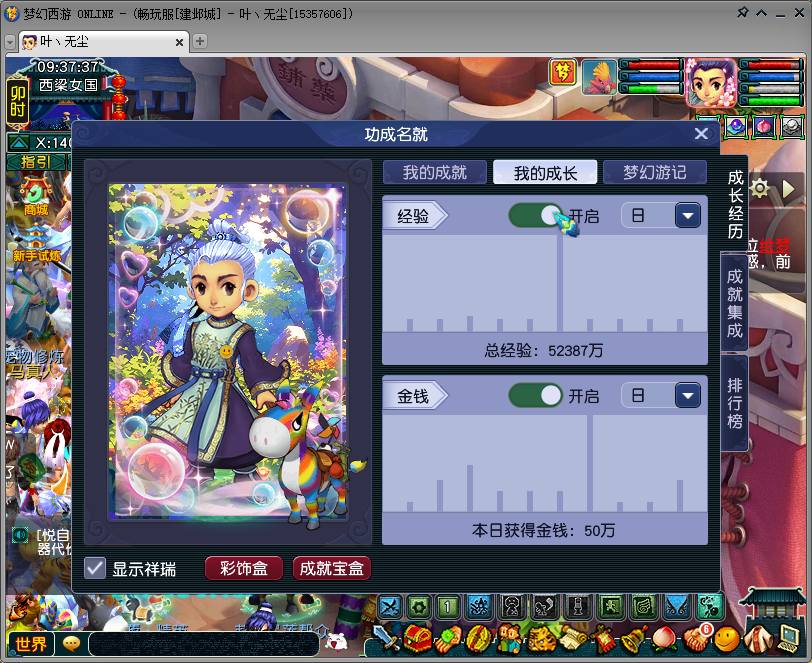Screen dimensions: 812x663
Task: Click the player character portrait
Action: 711,82
